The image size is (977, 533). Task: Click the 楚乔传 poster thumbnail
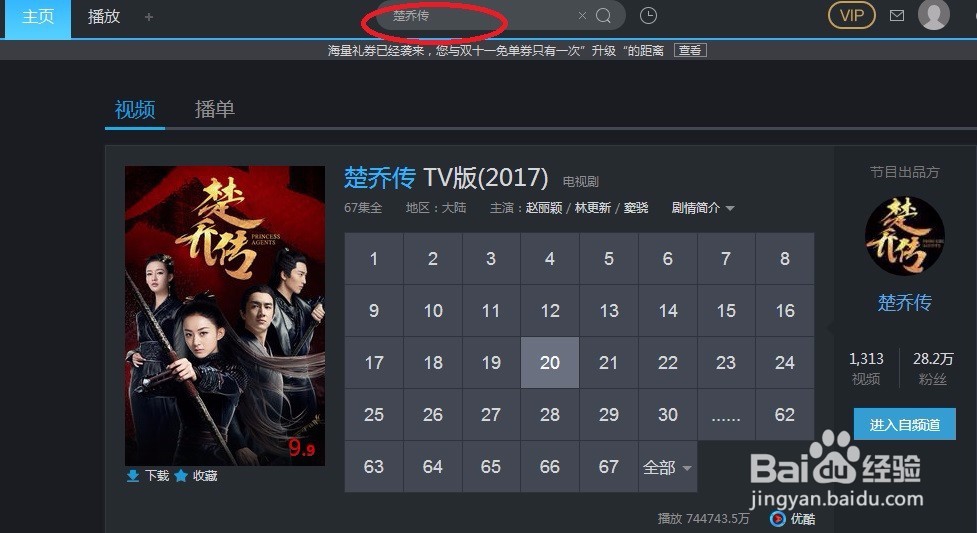[224, 315]
